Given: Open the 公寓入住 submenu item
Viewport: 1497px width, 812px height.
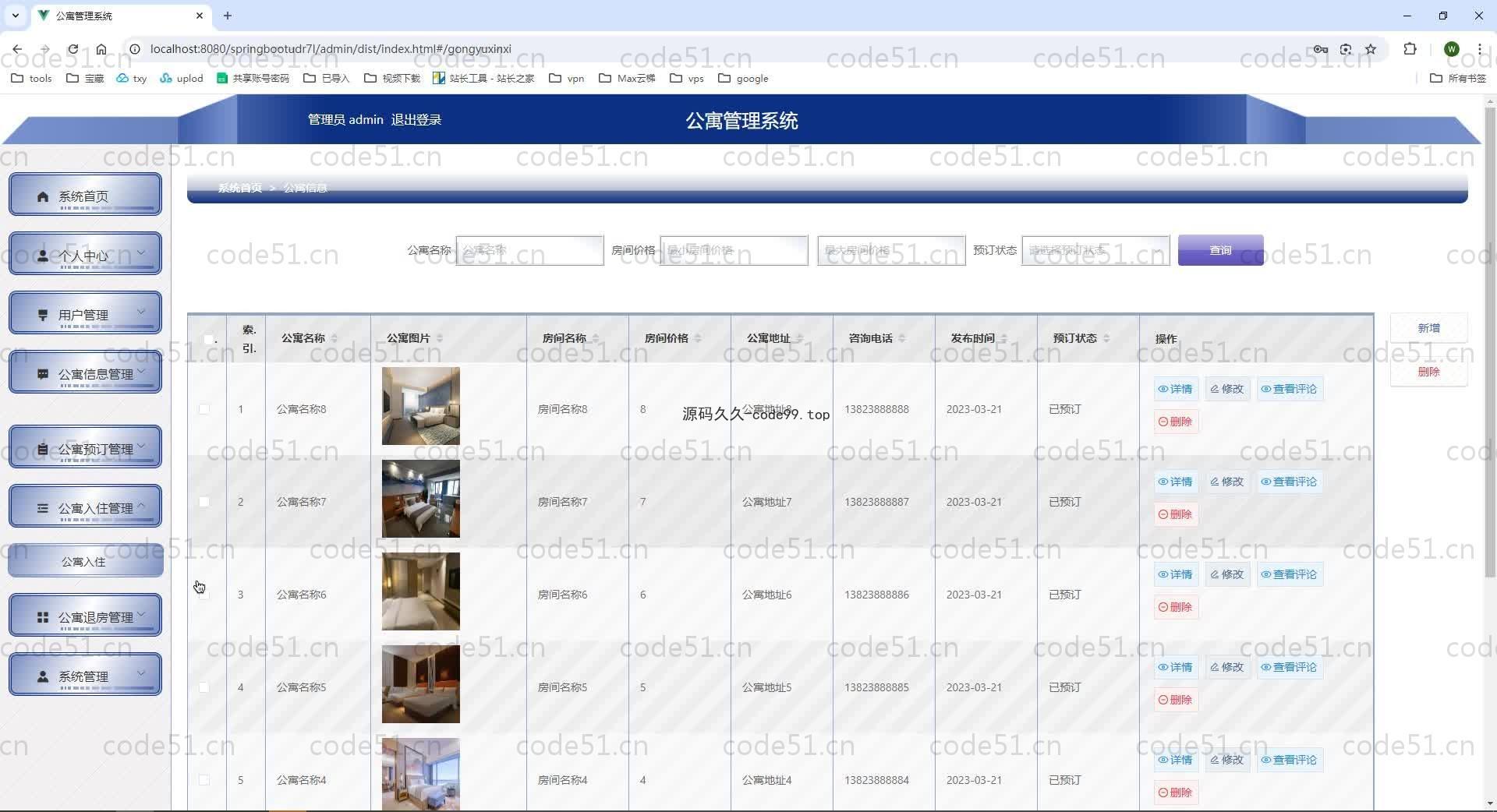Looking at the screenshot, I should click(x=85, y=561).
